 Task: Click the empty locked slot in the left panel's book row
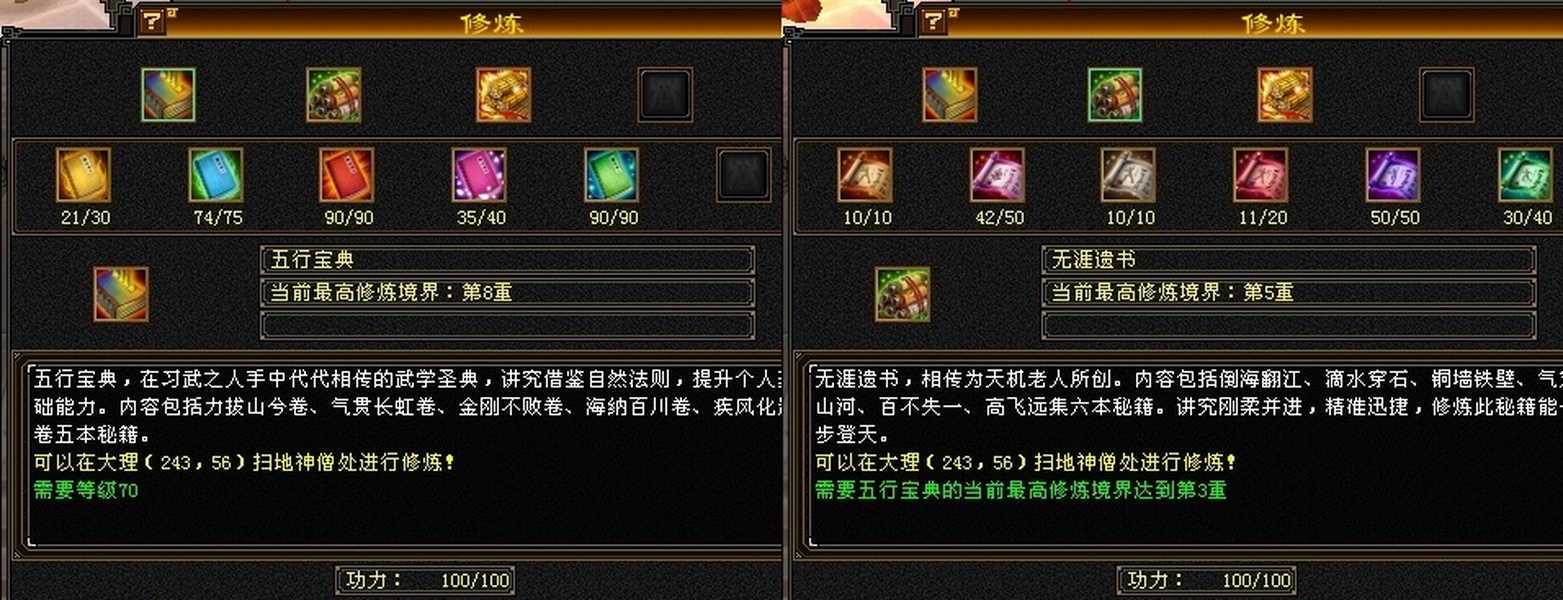click(744, 175)
